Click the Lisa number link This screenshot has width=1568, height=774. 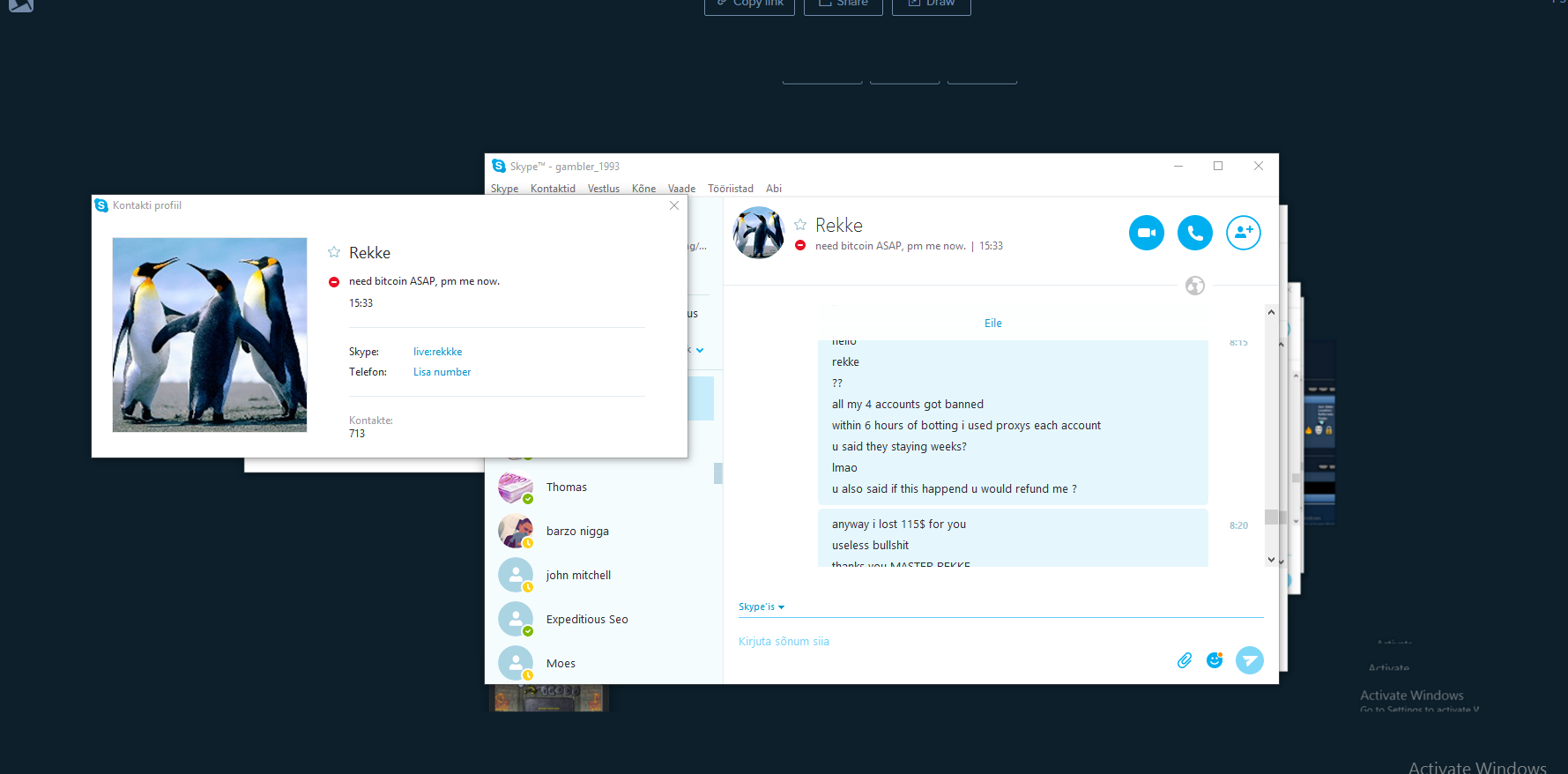pos(442,372)
